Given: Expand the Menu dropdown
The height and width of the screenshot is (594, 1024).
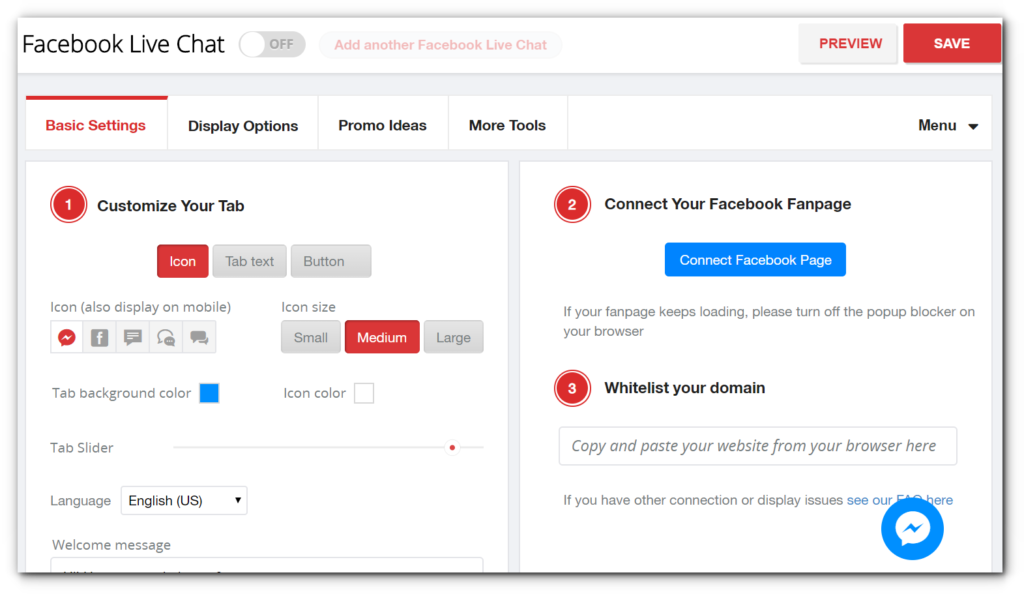Looking at the screenshot, I should [948, 125].
